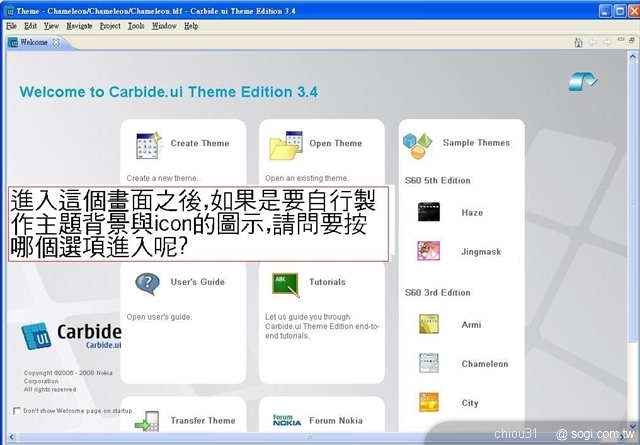Click the City theme name

click(470, 403)
